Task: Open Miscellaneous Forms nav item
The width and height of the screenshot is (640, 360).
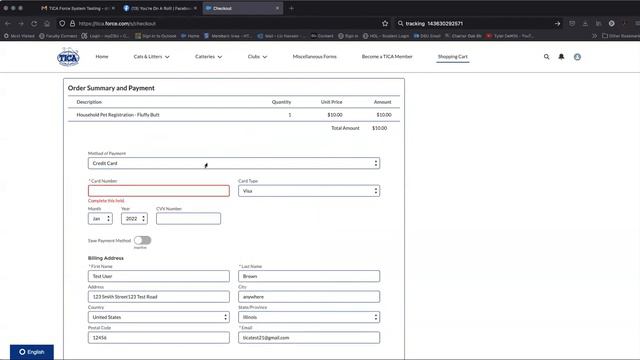Action: coord(315,57)
